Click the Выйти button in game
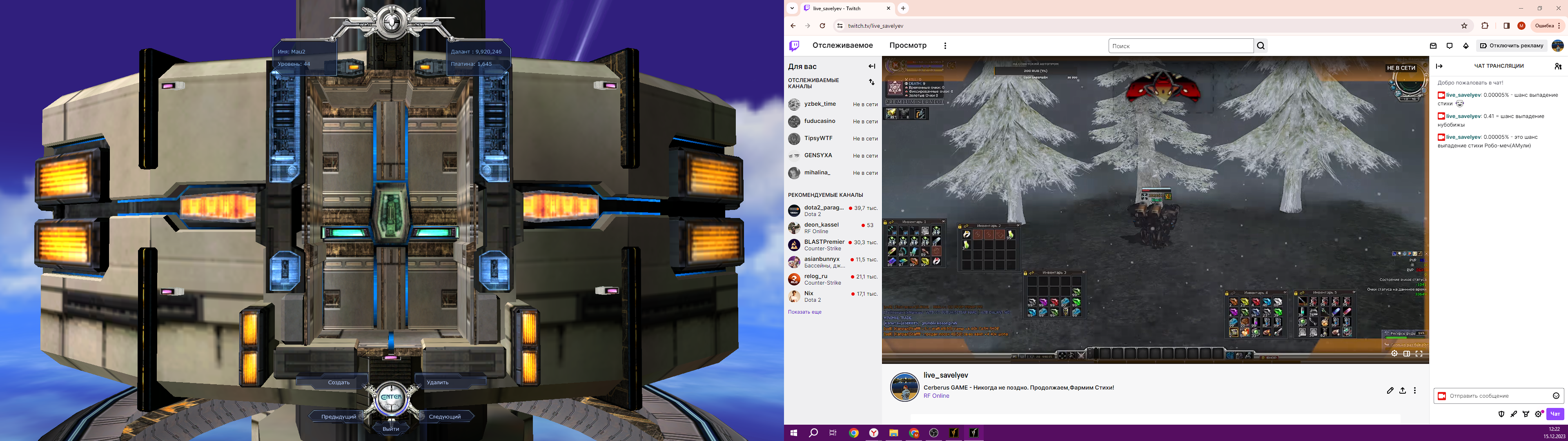This screenshot has width=1568, height=441. [x=391, y=429]
